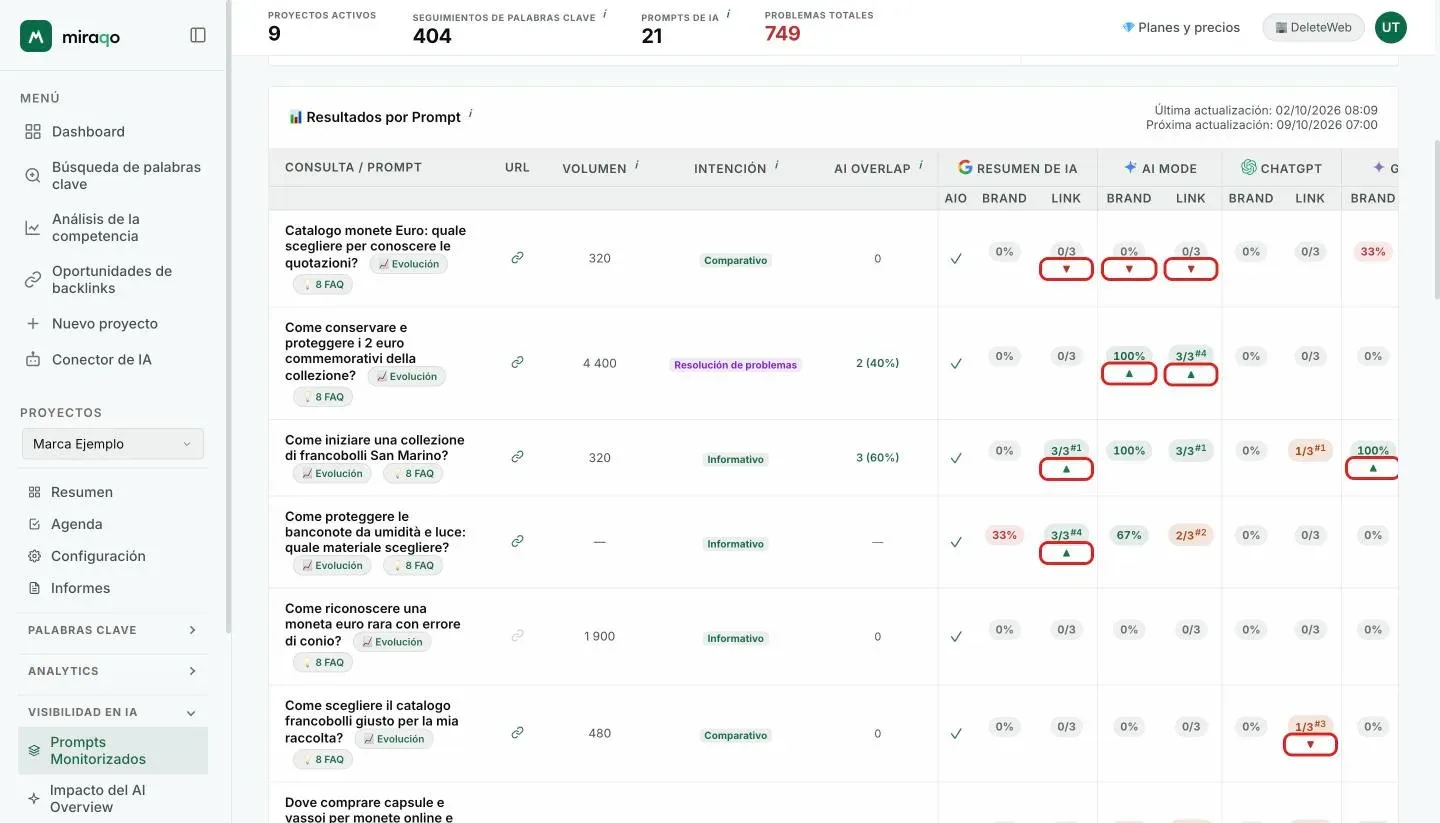Image resolution: width=1440 pixels, height=823 pixels.
Task: Click the Informes document icon
Action: pos(35,588)
